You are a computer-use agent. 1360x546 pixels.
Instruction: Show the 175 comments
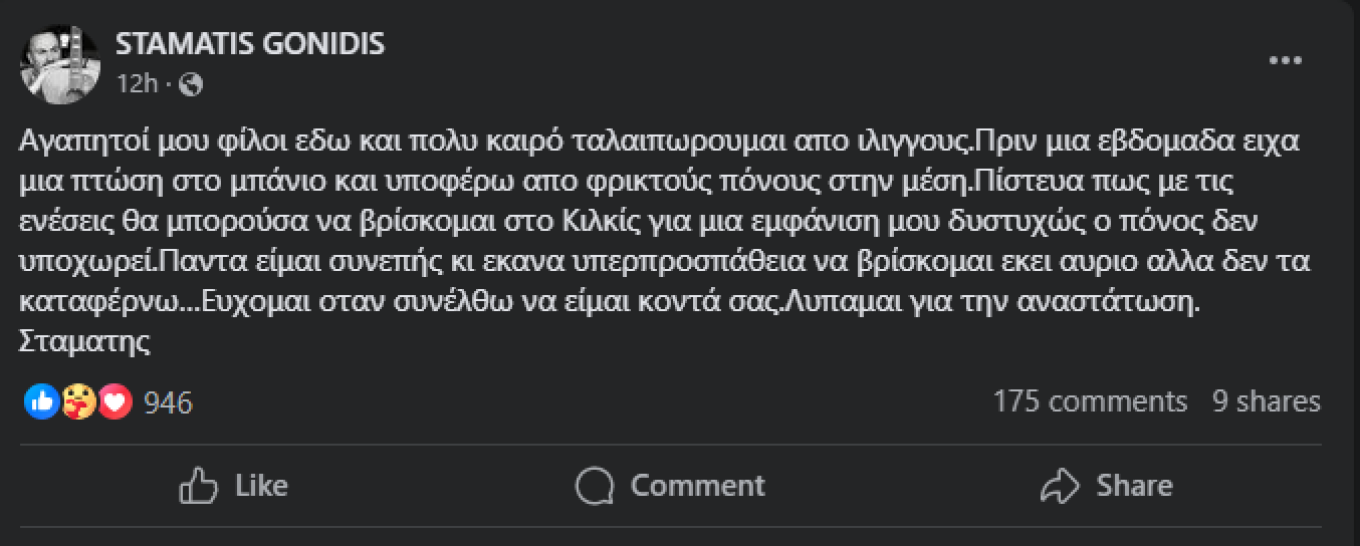[1090, 402]
